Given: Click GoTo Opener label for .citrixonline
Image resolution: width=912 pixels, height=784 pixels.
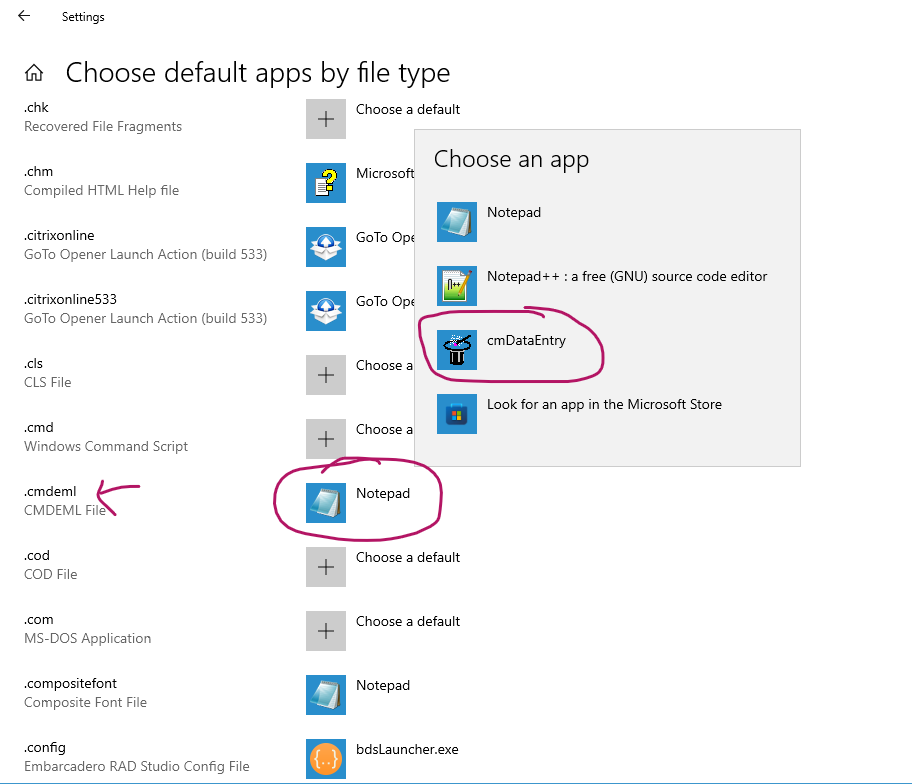Looking at the screenshot, I should 385,237.
